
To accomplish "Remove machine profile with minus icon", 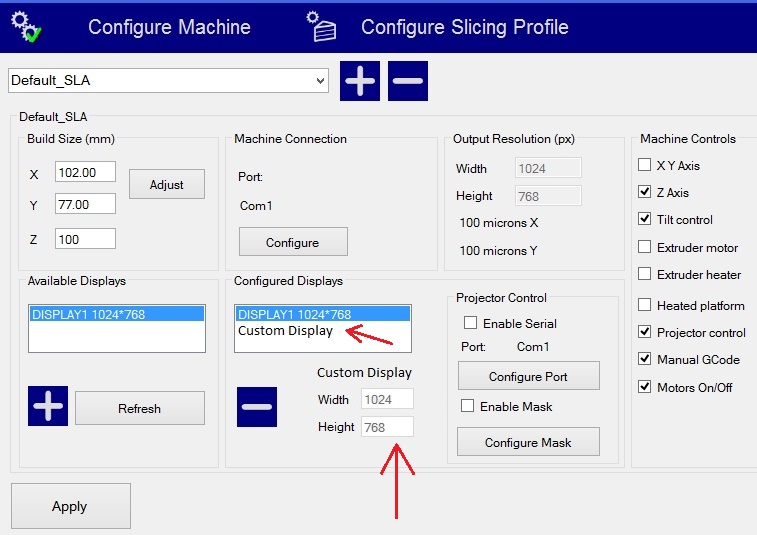I will [x=408, y=81].
